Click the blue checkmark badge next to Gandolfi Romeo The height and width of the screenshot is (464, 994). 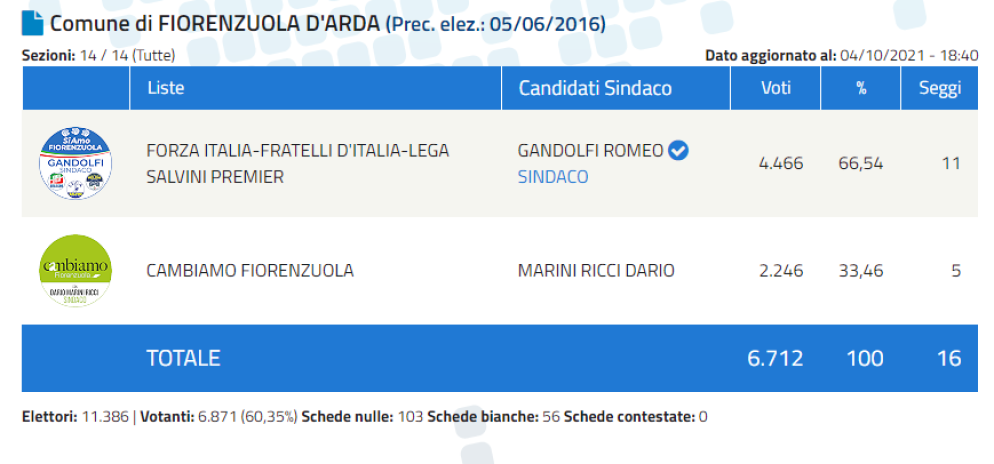coord(680,151)
